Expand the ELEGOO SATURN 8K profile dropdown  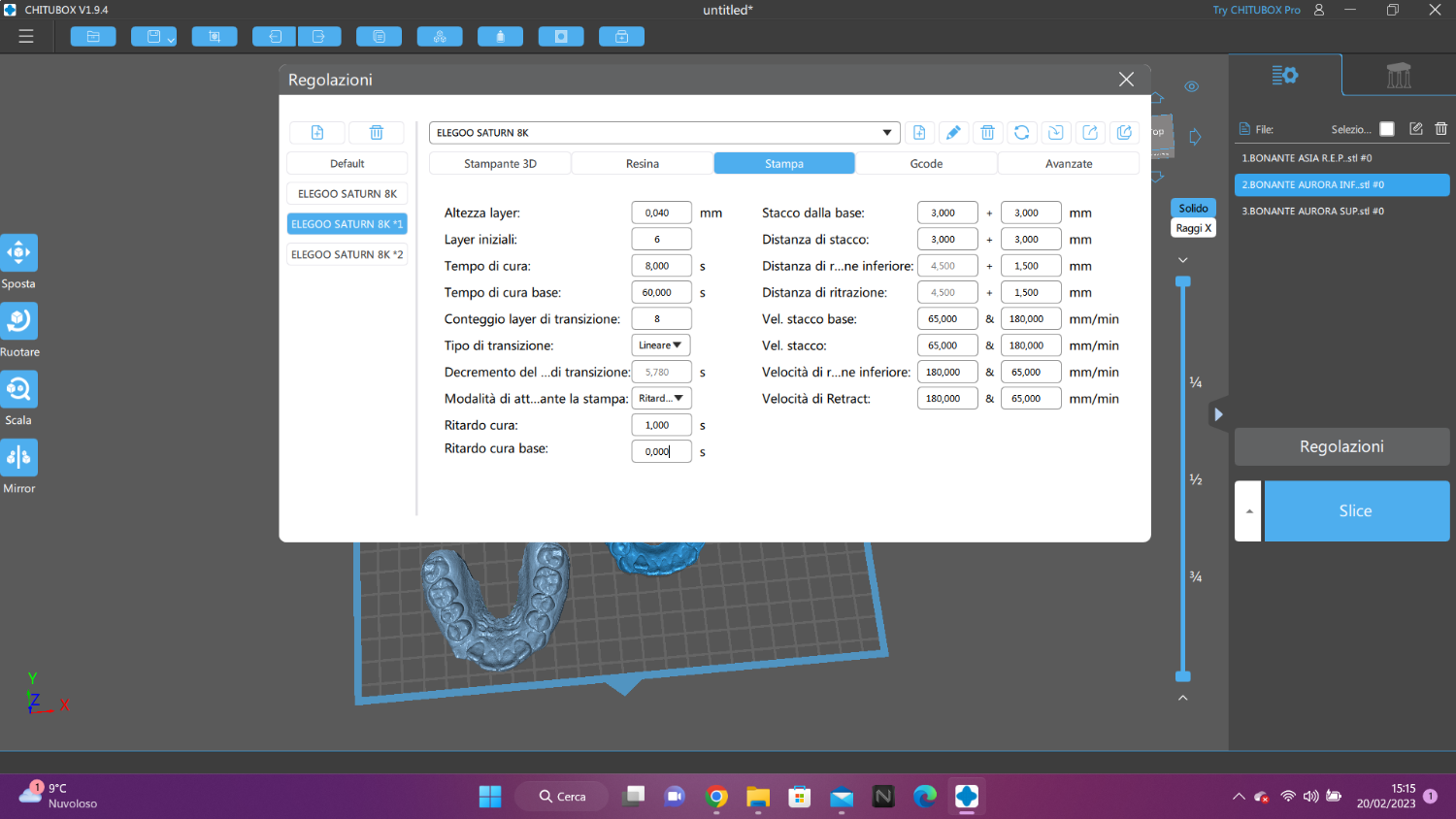[x=886, y=133]
